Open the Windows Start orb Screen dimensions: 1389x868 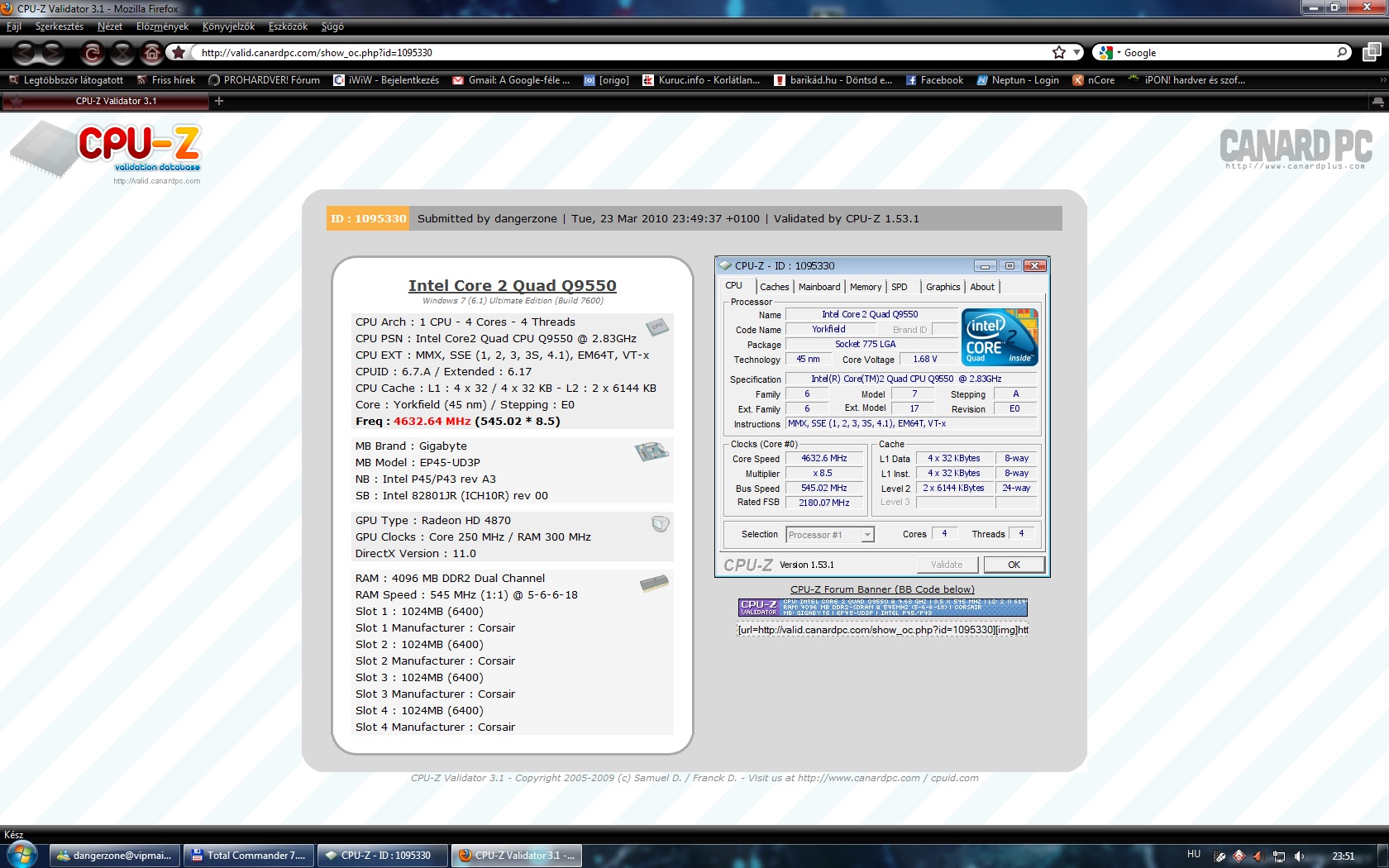coord(21,853)
